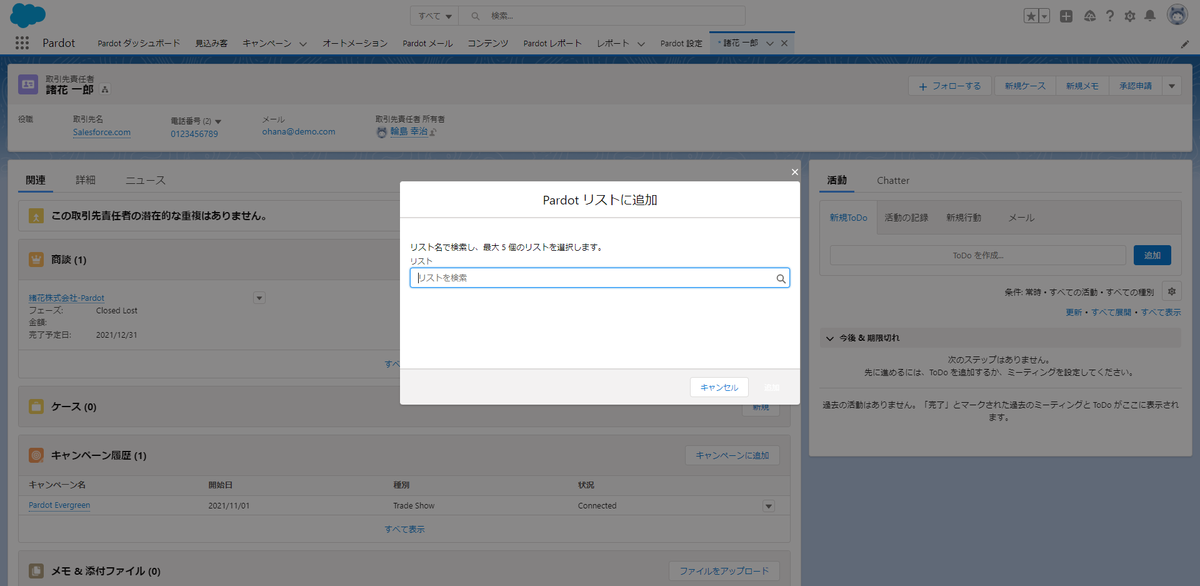Open the activity filter gear icon

[x=1172, y=292]
